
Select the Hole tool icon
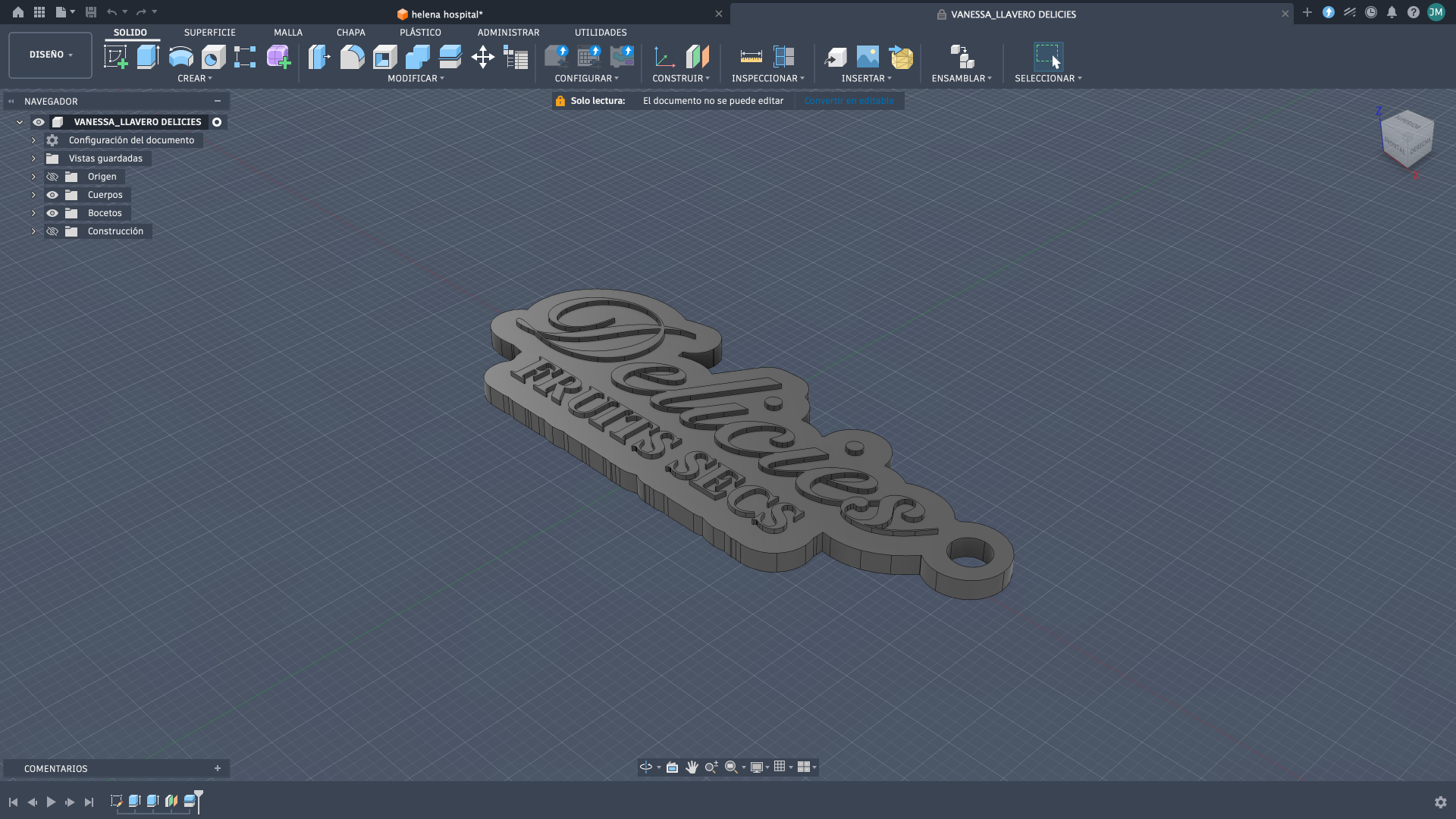click(213, 57)
